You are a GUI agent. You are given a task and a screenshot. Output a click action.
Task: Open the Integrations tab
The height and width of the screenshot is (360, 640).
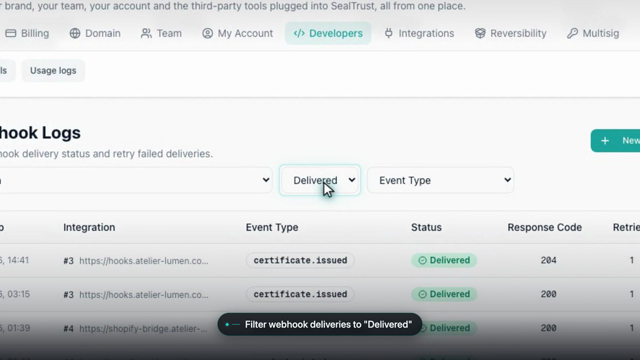[419, 33]
